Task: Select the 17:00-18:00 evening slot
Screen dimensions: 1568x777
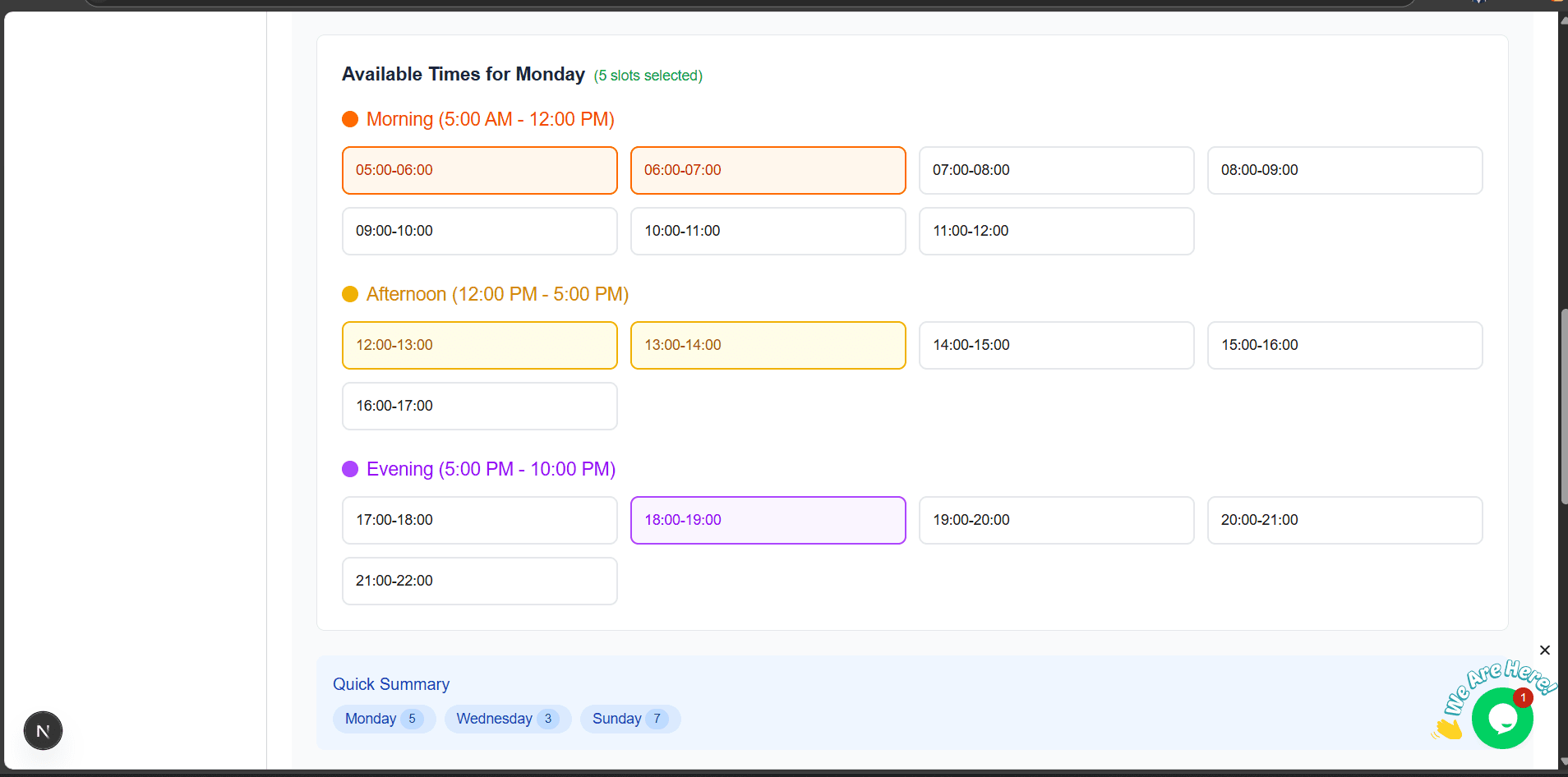Action: [x=480, y=520]
